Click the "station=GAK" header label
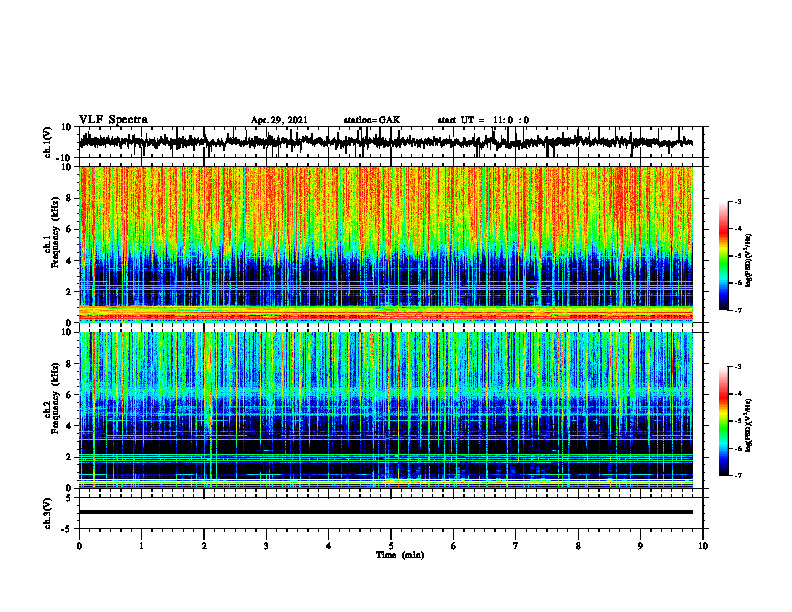Screen dimensions: 792x612 [x=372, y=120]
